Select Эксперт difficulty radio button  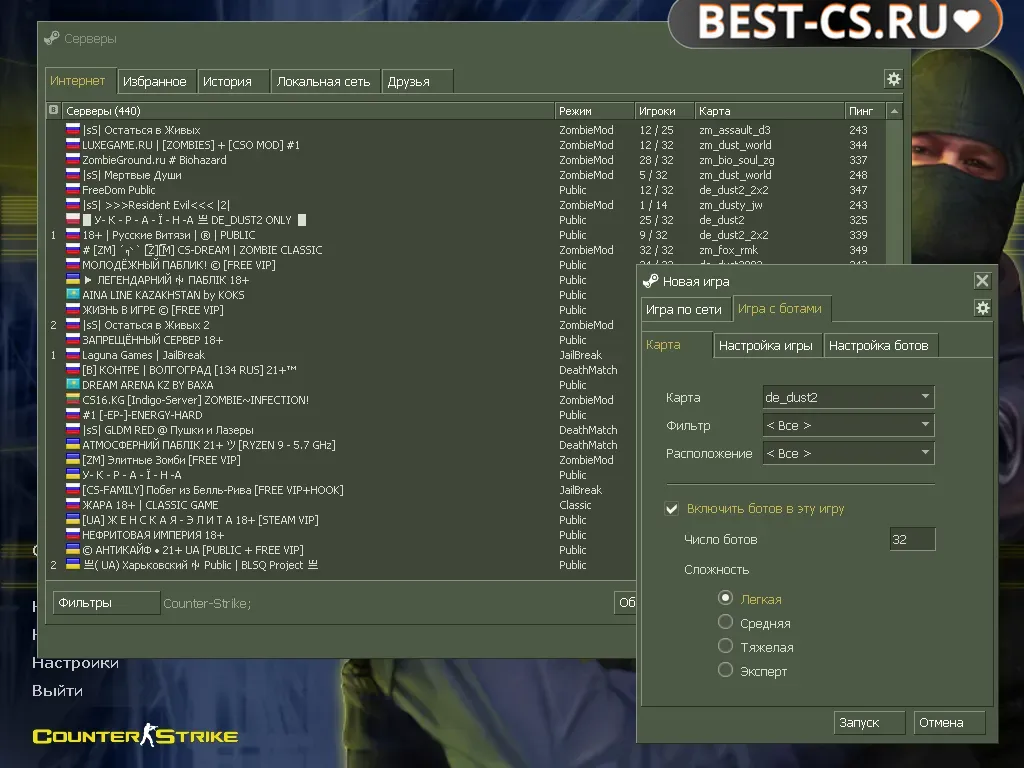coord(725,671)
